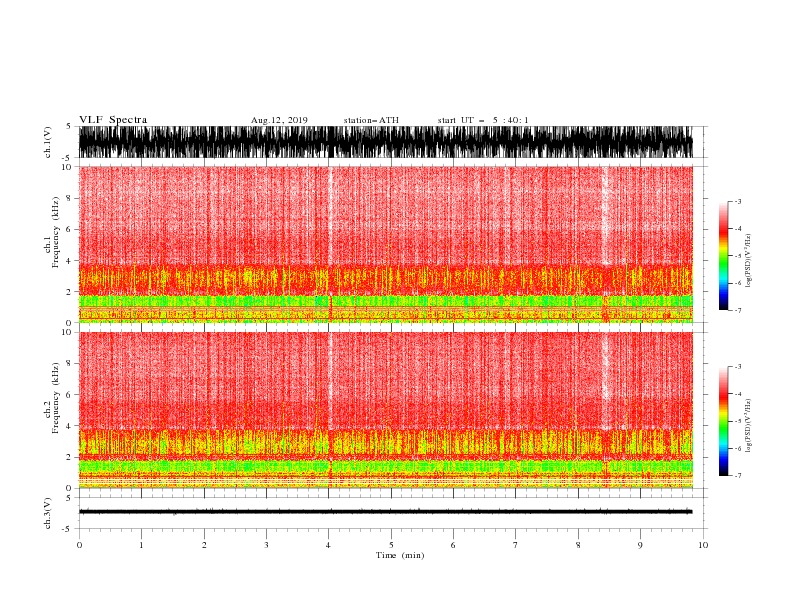Click the "8" kHz tick of ch.1 spectrogram

[x=69, y=198]
